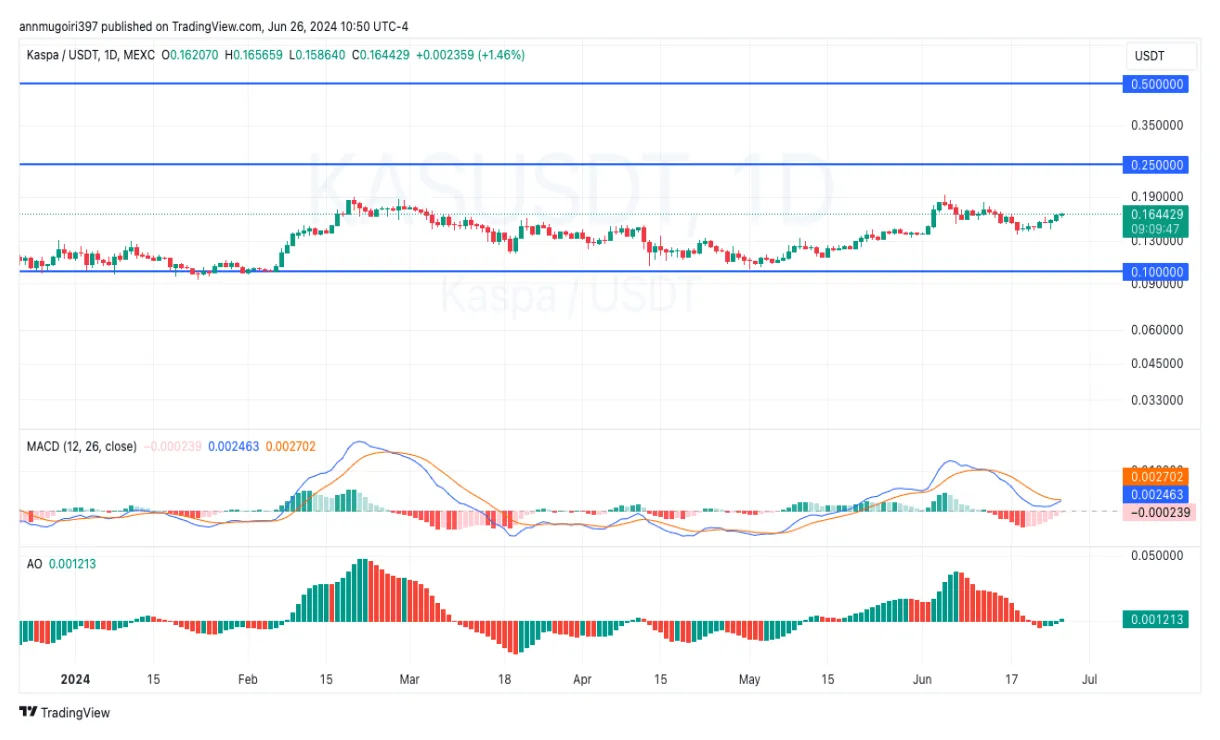Click the blue 0.250000 resistance level label

[1155, 165]
